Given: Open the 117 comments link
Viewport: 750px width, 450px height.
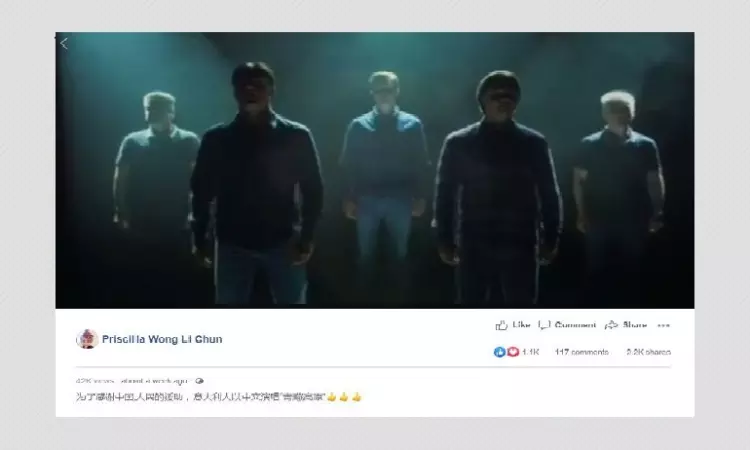Looking at the screenshot, I should click(x=582, y=352).
